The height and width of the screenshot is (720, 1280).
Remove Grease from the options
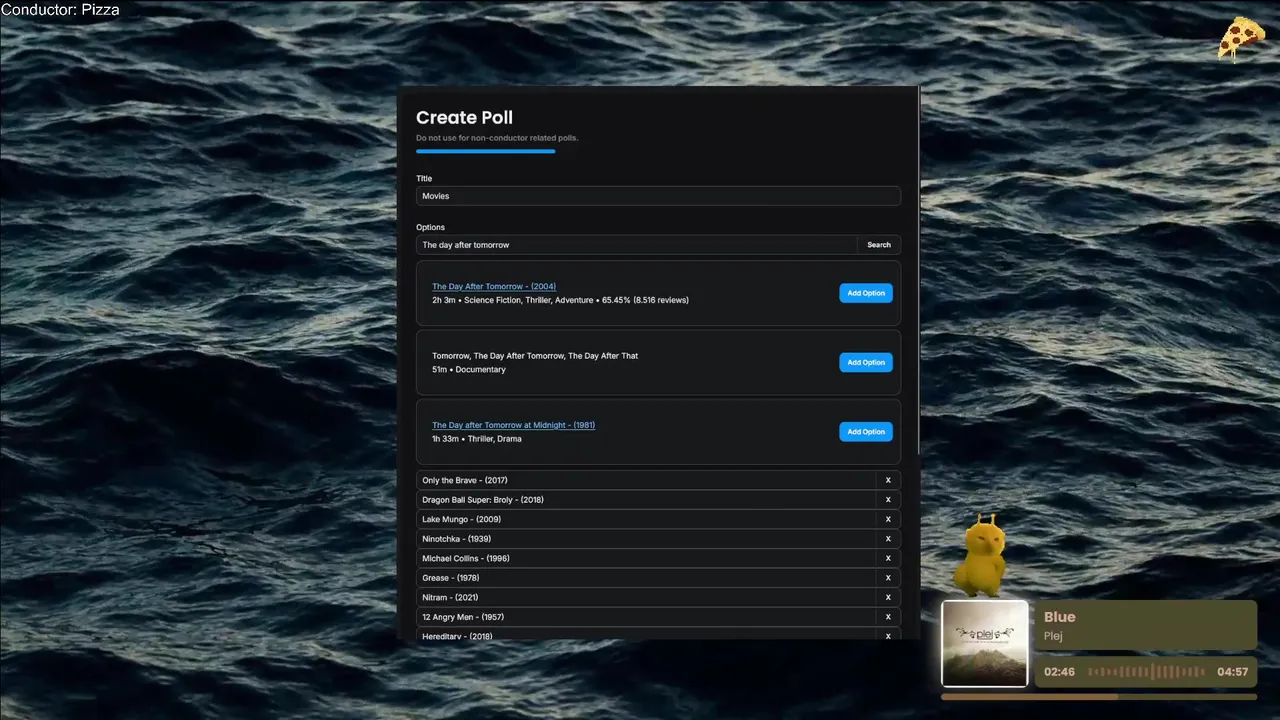tap(888, 578)
